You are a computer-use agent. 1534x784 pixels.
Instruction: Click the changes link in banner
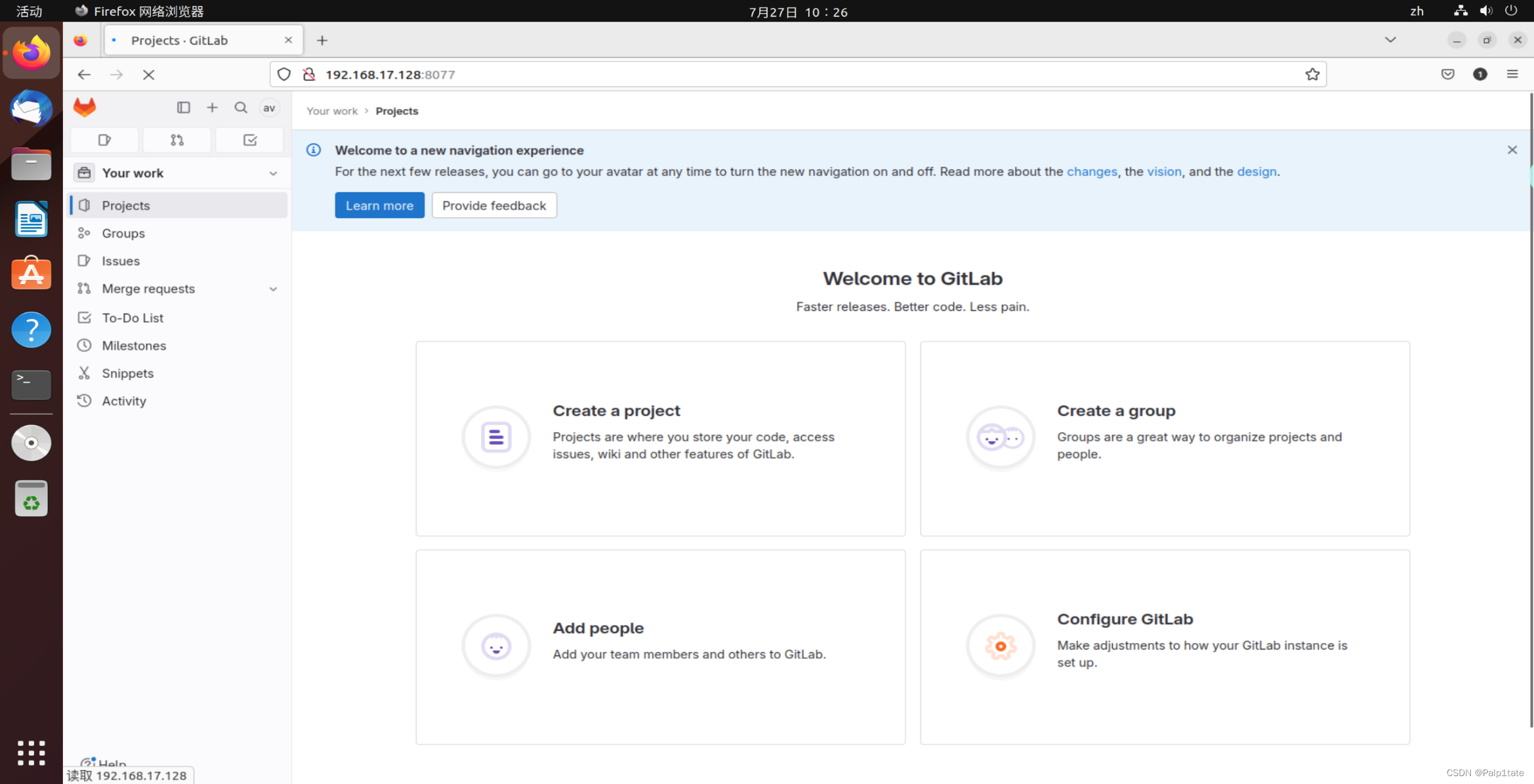(x=1091, y=171)
